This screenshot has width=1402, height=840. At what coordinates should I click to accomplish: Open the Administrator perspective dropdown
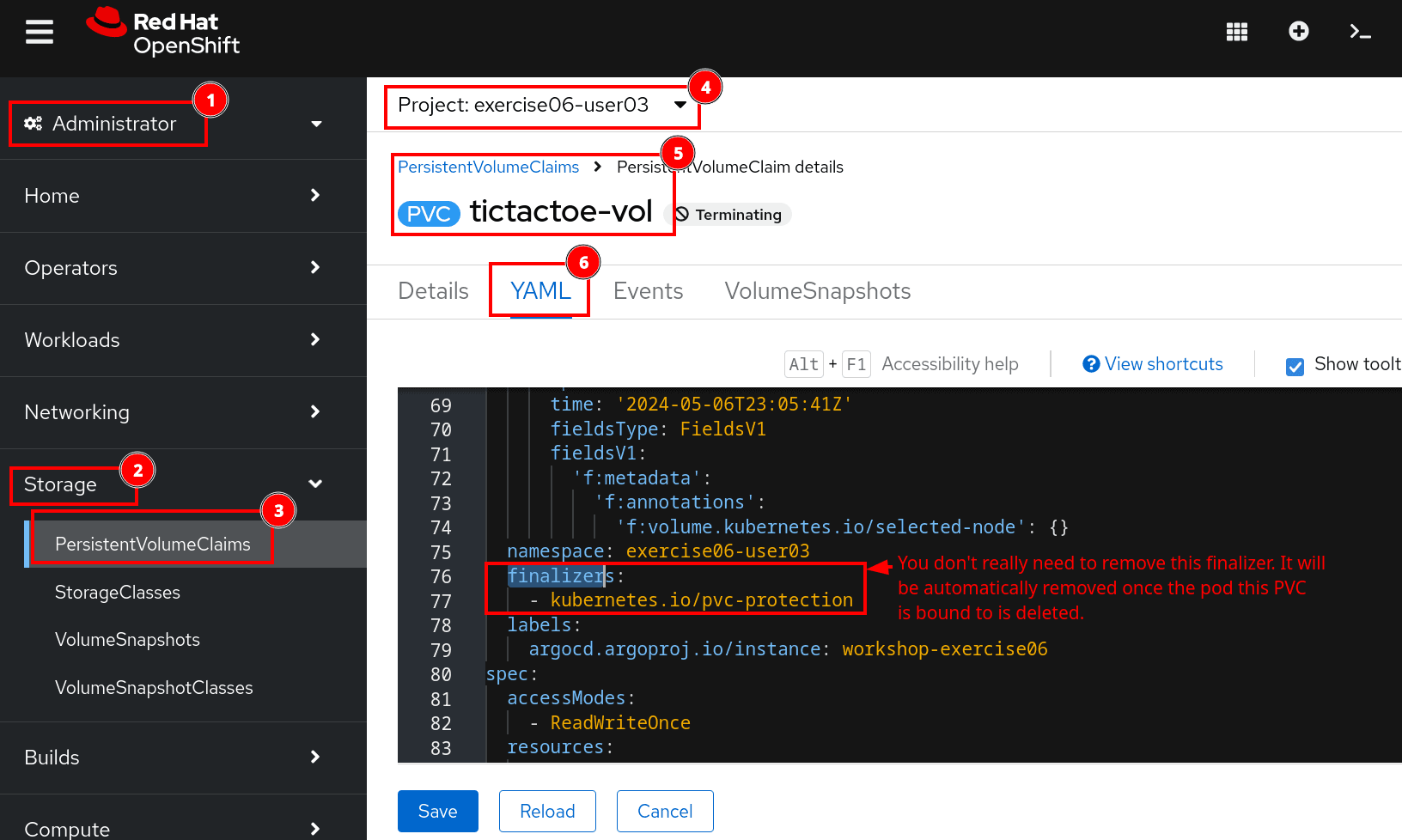(172, 124)
